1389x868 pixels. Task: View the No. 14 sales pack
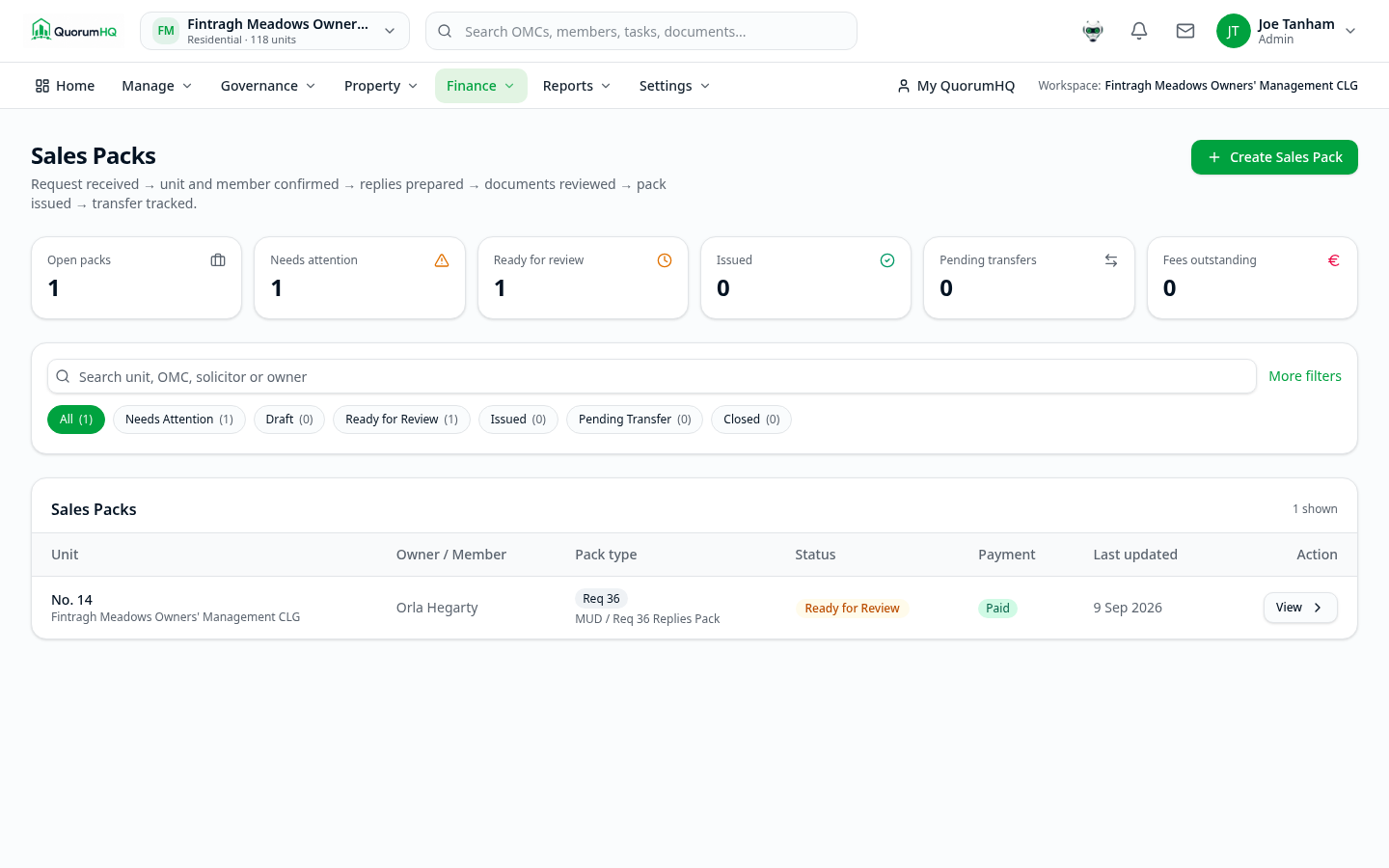tap(1300, 608)
